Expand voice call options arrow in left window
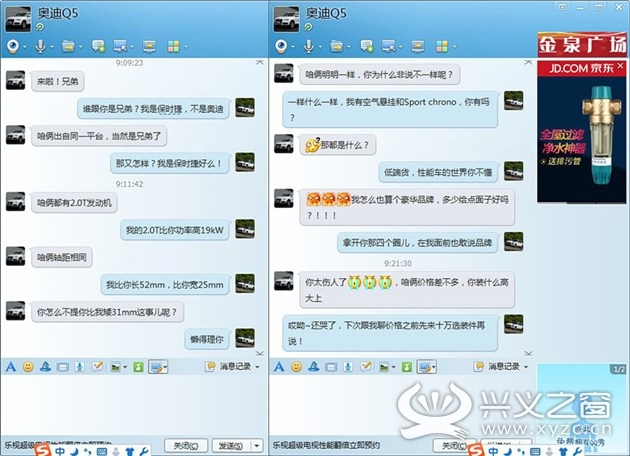 [x=52, y=47]
